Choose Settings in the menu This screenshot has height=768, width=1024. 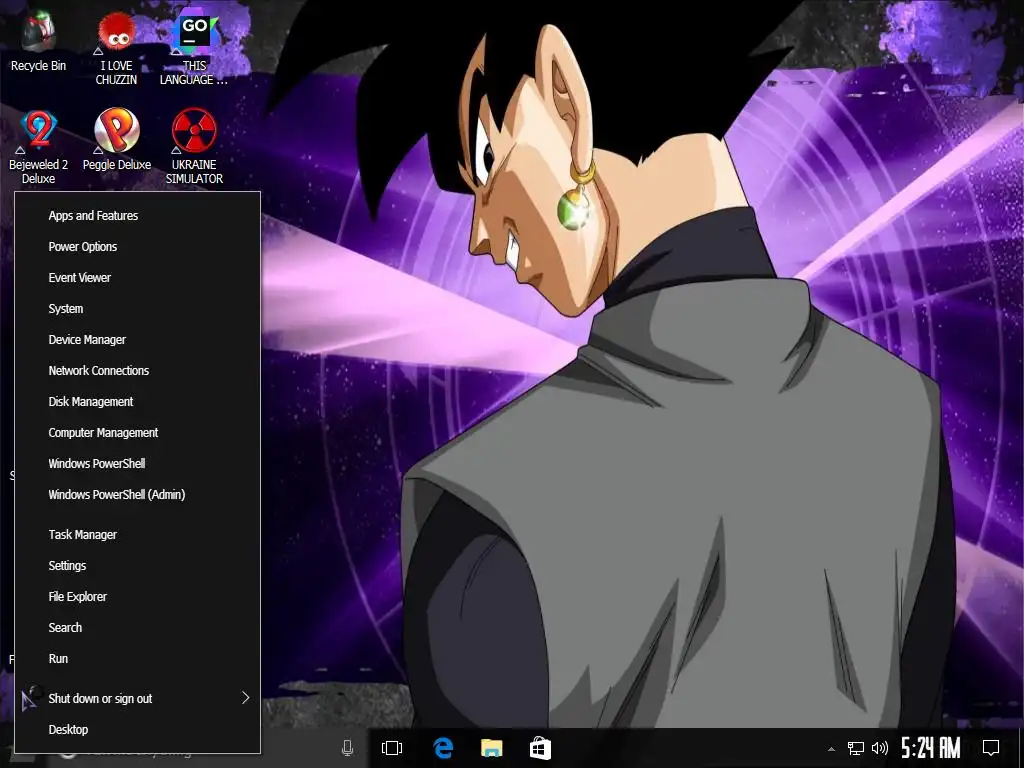pos(138,566)
